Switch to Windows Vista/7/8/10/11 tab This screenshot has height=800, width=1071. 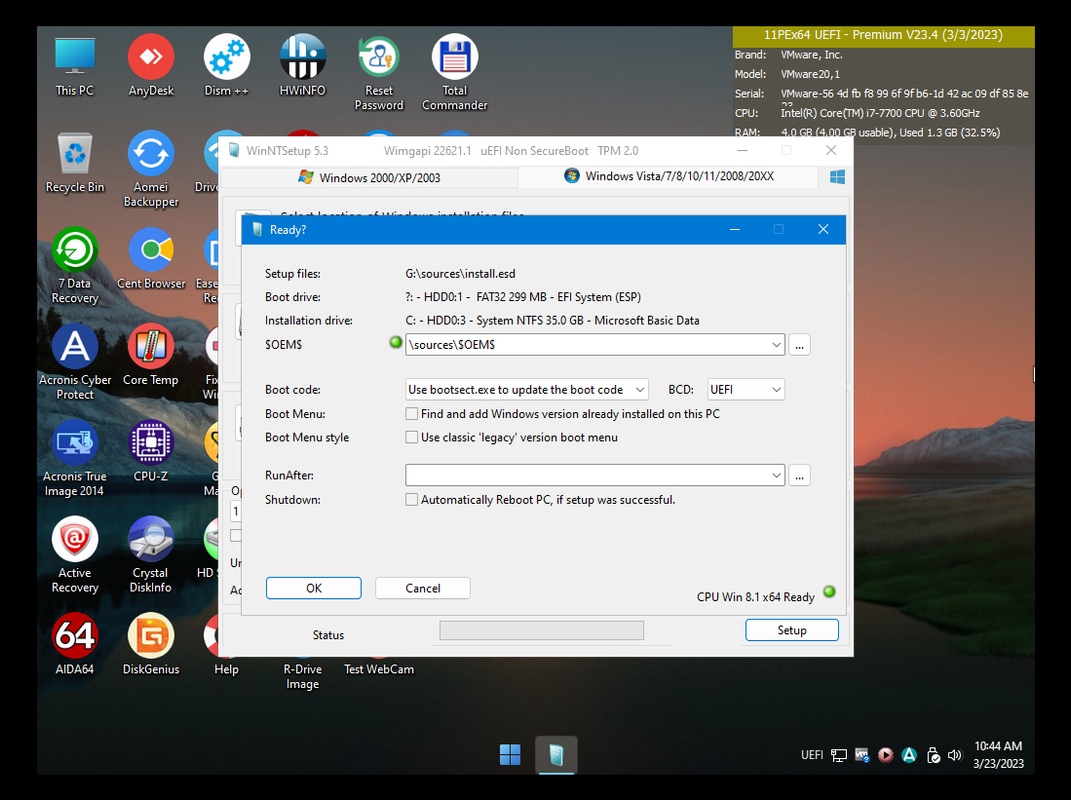click(668, 176)
